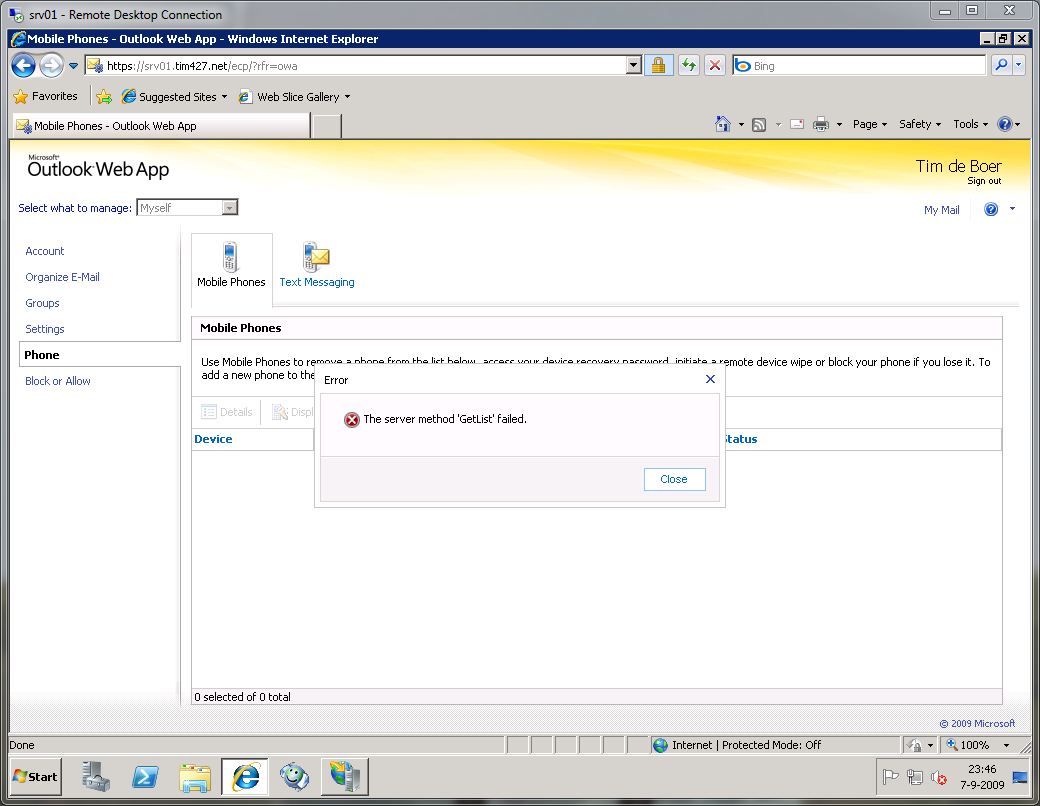Open the Safety menu
1040x806 pixels.
pyautogui.click(x=920, y=124)
